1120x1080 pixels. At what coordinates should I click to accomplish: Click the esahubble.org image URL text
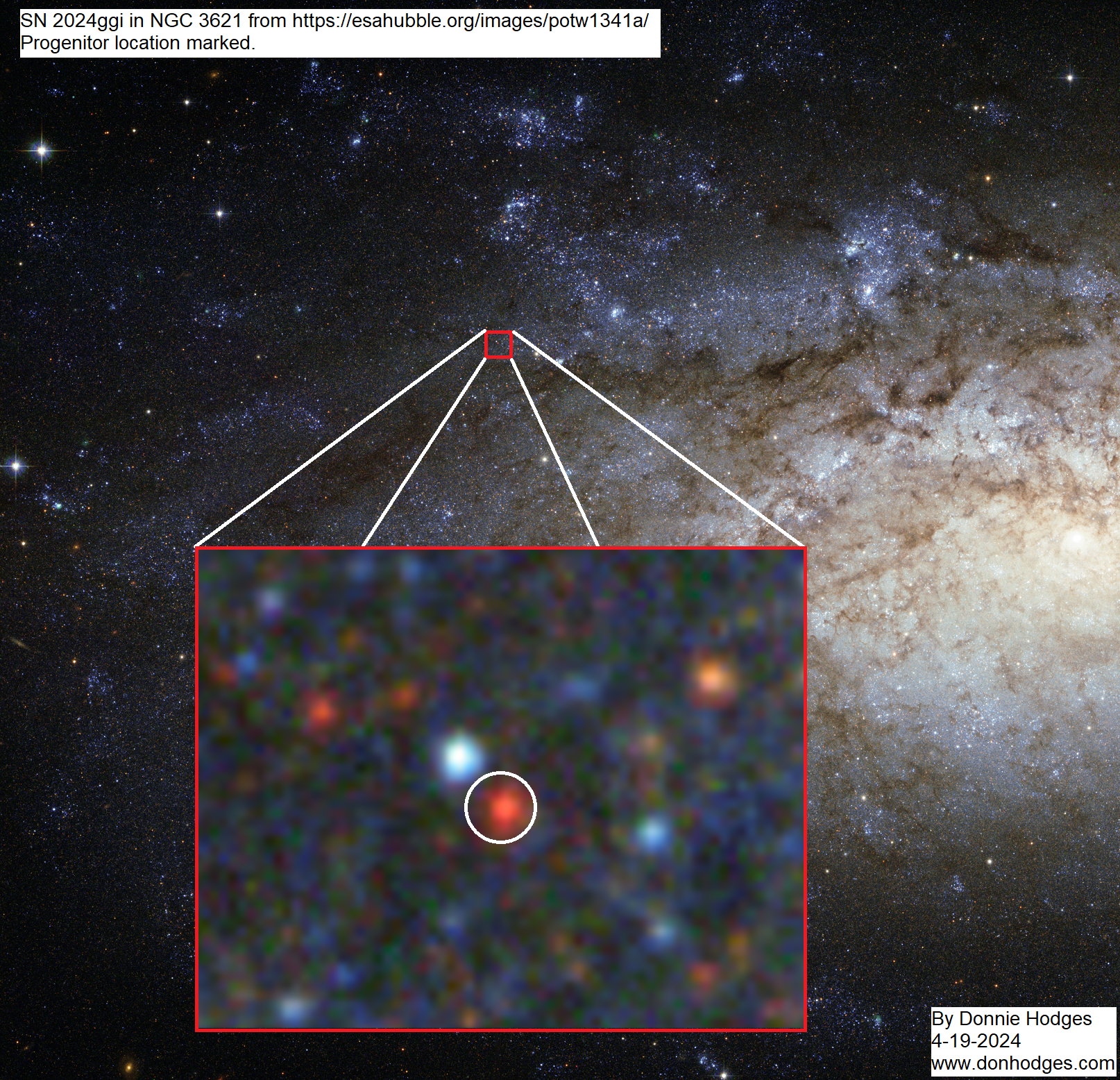coord(470,21)
